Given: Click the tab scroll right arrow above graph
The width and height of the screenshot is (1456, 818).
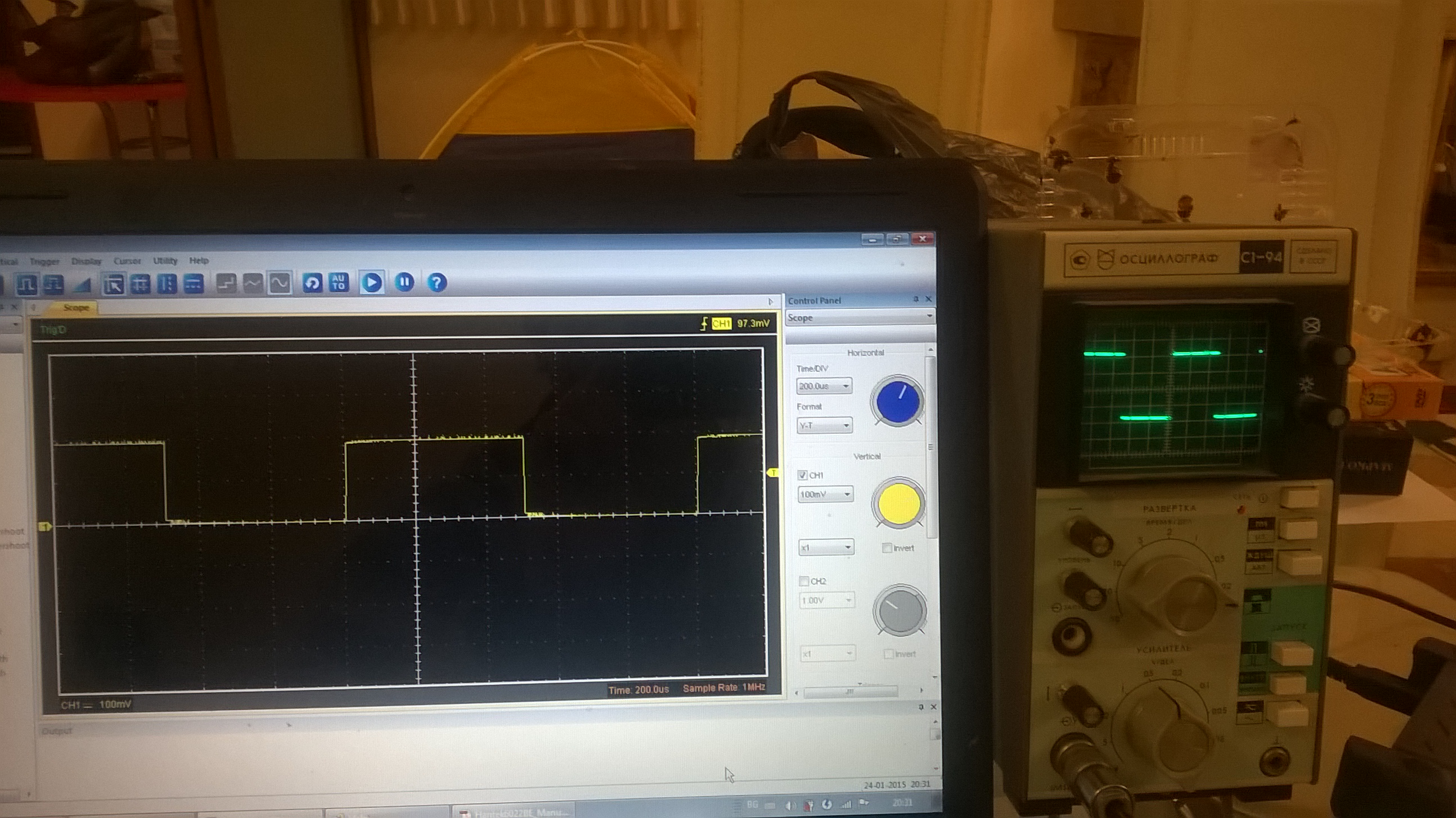Looking at the screenshot, I should [x=770, y=302].
